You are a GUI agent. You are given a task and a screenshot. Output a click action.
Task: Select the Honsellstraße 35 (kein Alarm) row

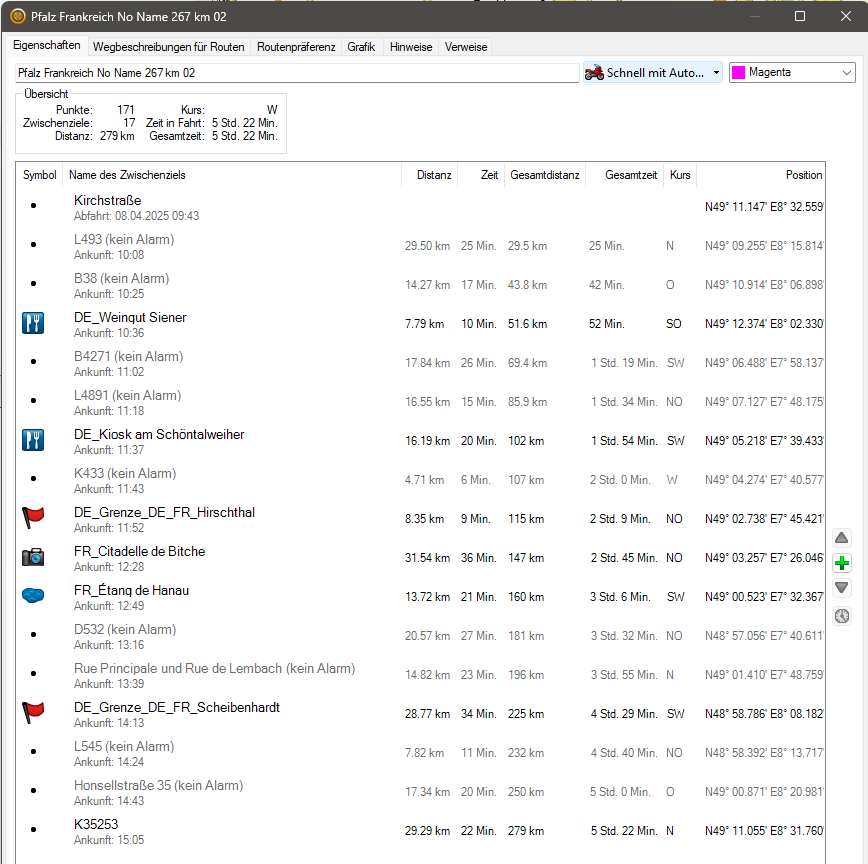(x=420, y=792)
